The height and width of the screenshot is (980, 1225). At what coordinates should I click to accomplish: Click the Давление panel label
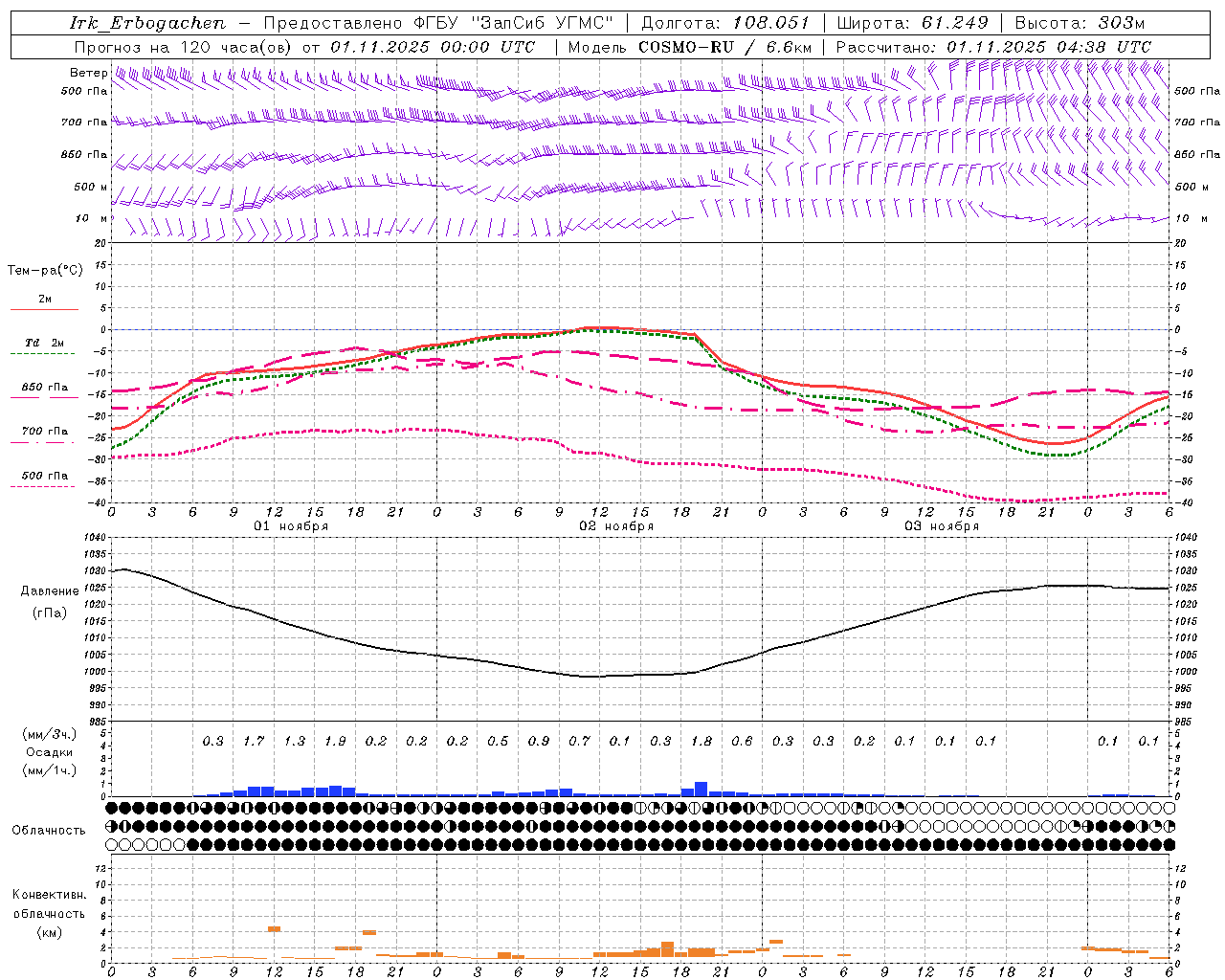pyautogui.click(x=50, y=591)
